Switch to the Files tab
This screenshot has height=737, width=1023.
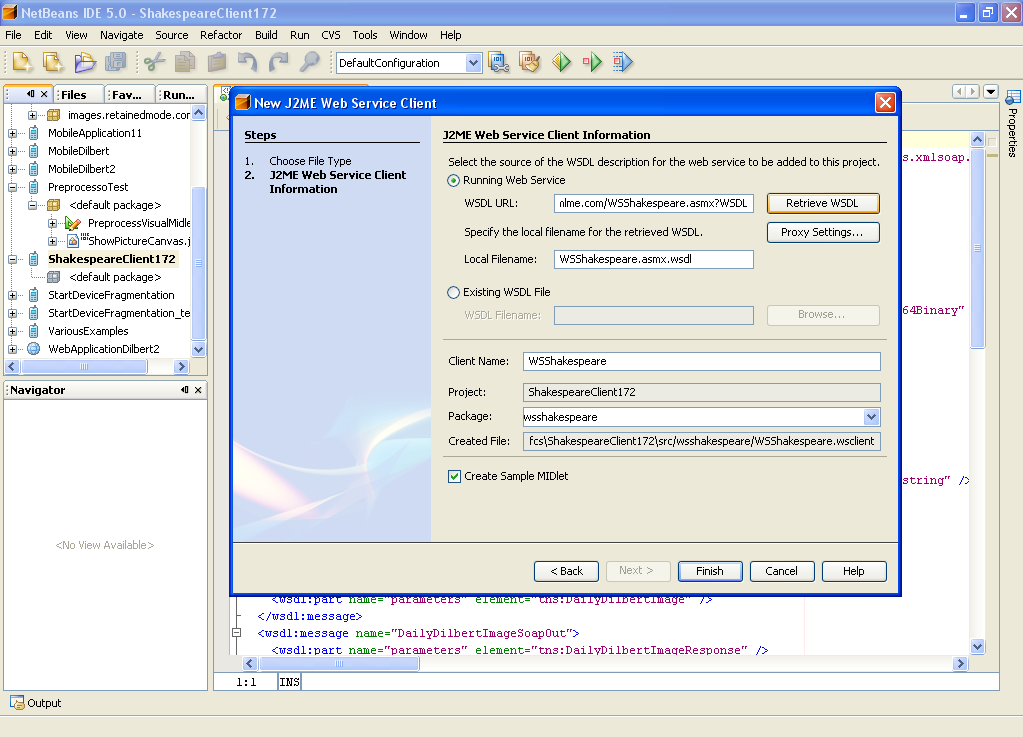79,95
